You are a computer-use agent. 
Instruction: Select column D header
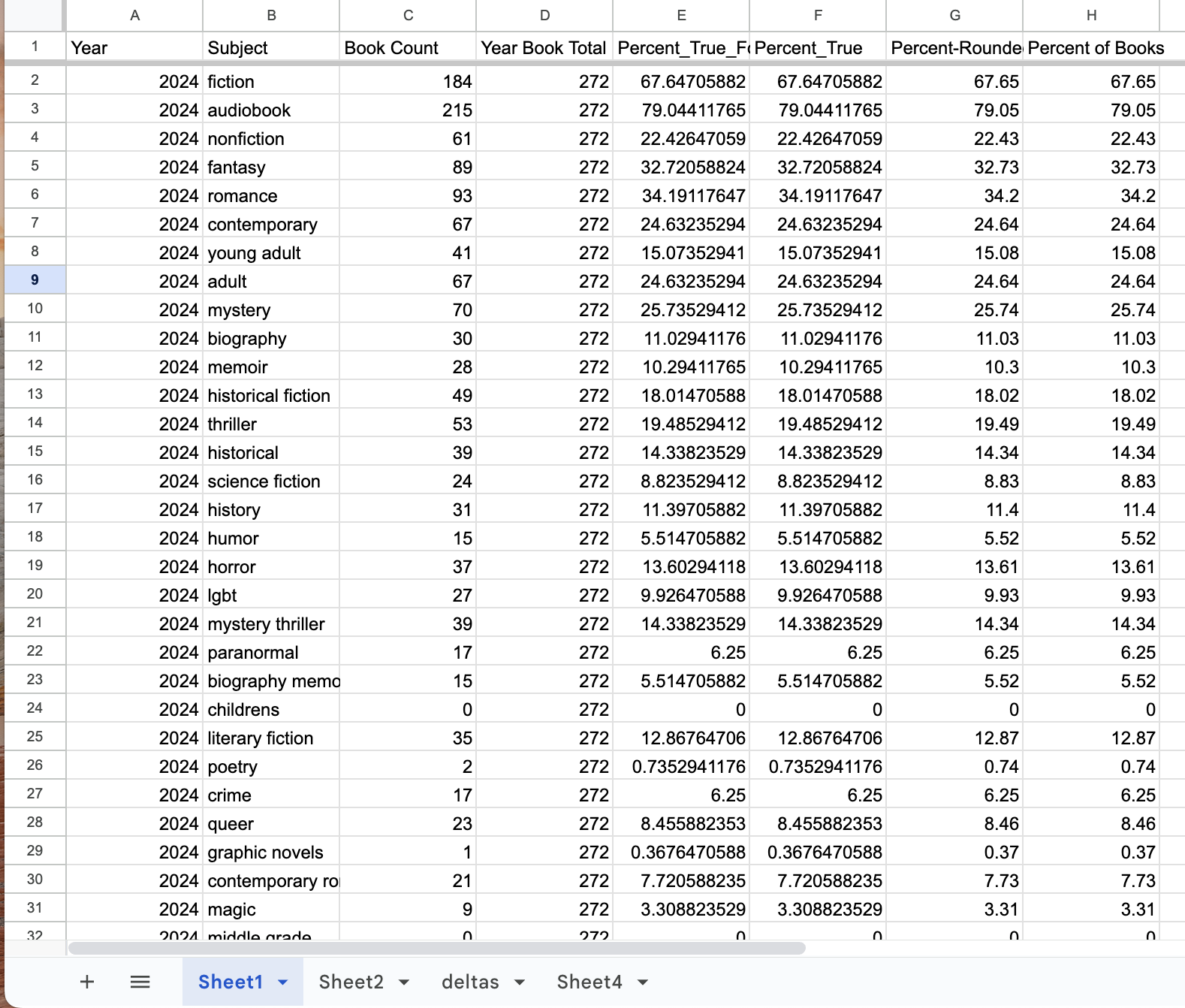[544, 15]
